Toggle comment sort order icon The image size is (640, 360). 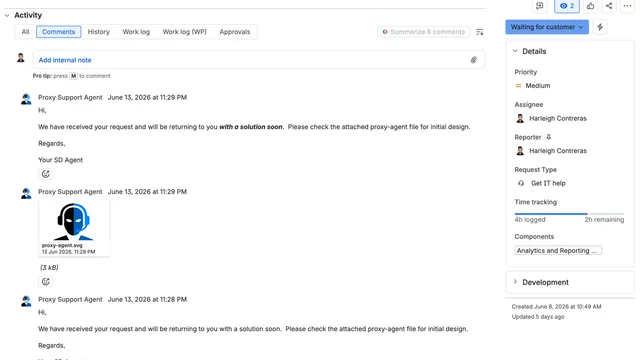(480, 32)
